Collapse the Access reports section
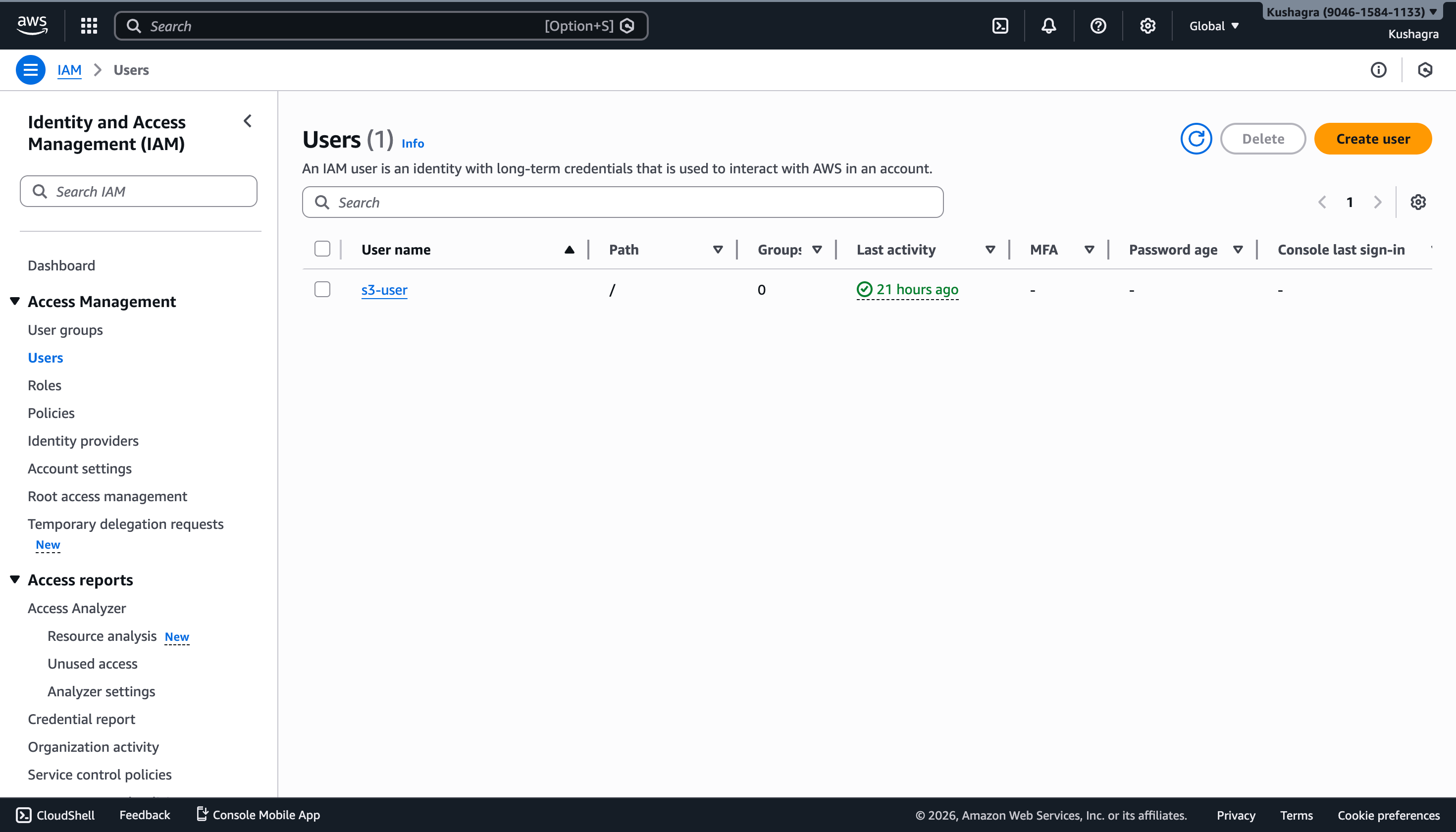The width and height of the screenshot is (1456, 832). click(15, 579)
